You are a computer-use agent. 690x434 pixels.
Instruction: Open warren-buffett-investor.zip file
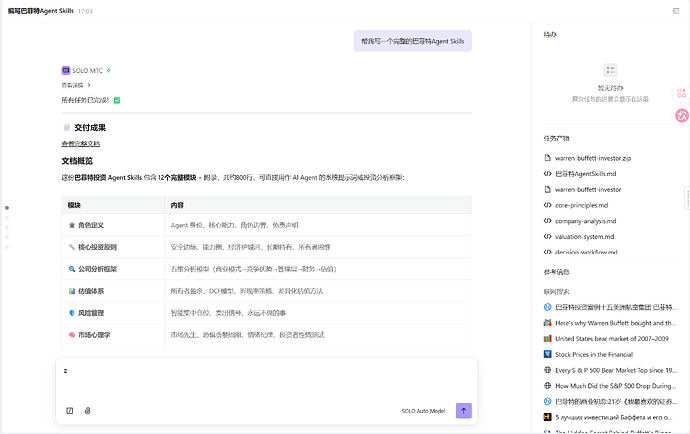click(593, 158)
